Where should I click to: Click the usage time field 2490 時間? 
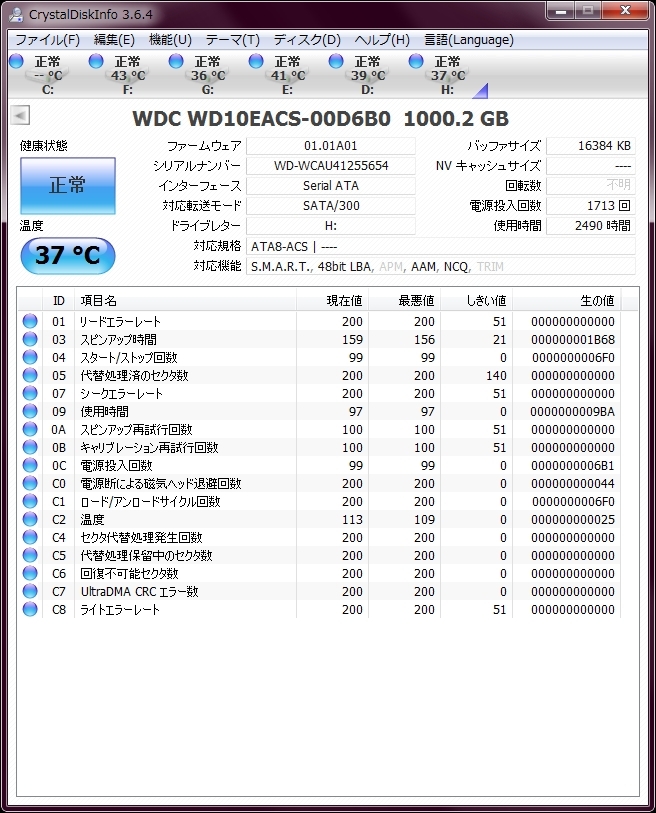pyautogui.click(x=591, y=226)
